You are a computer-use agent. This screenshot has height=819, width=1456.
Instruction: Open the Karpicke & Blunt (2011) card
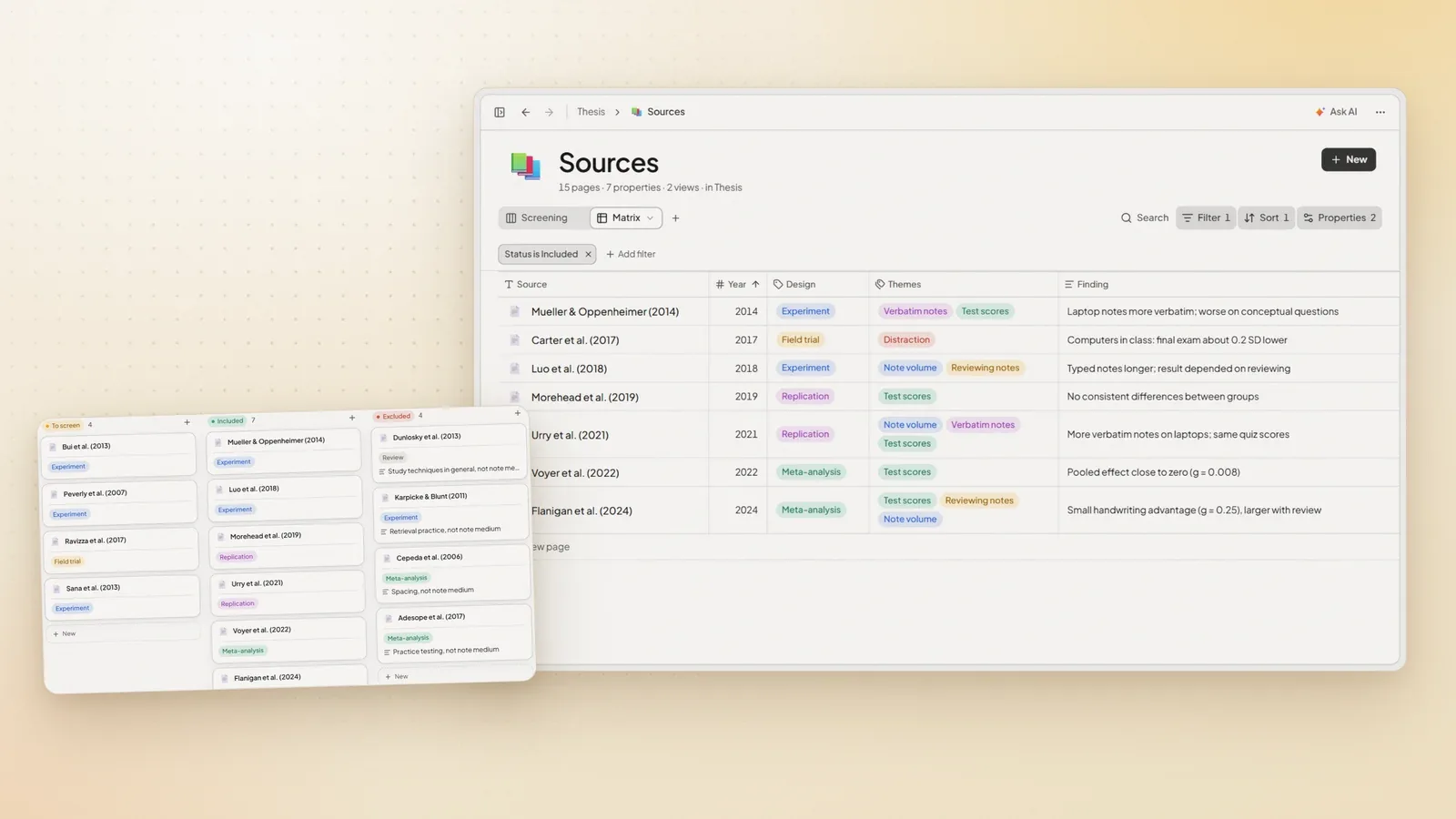pos(451,512)
